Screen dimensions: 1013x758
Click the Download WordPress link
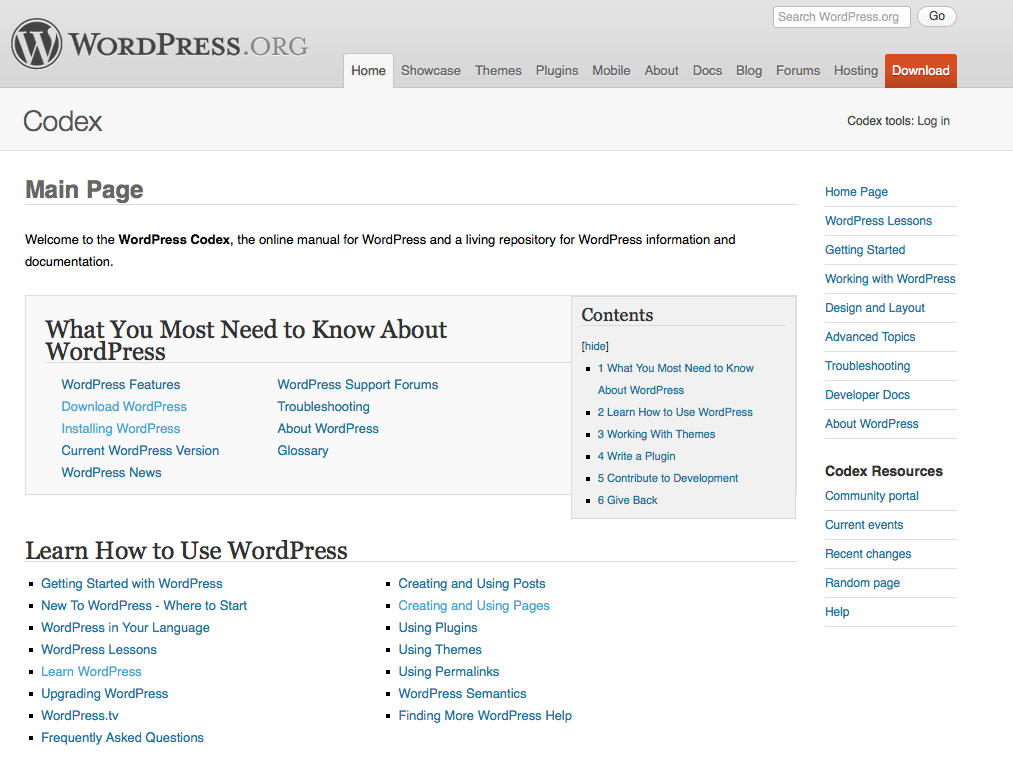124,406
